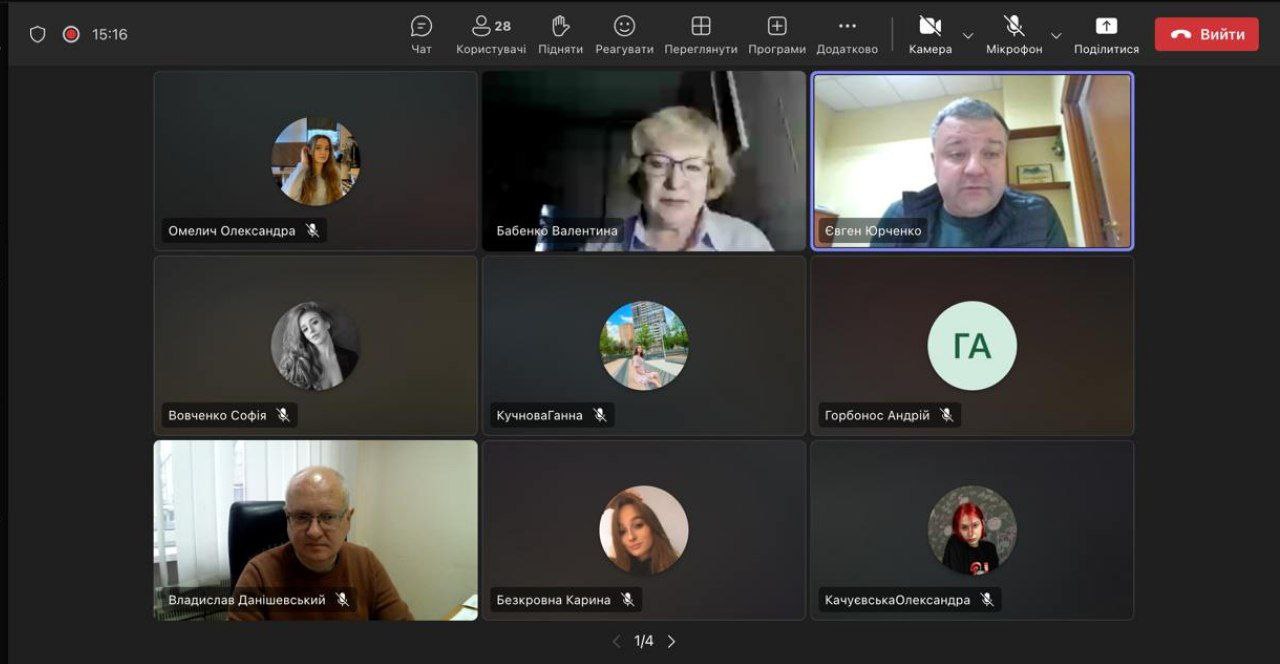Click the red Вийти leave button

1207,34
